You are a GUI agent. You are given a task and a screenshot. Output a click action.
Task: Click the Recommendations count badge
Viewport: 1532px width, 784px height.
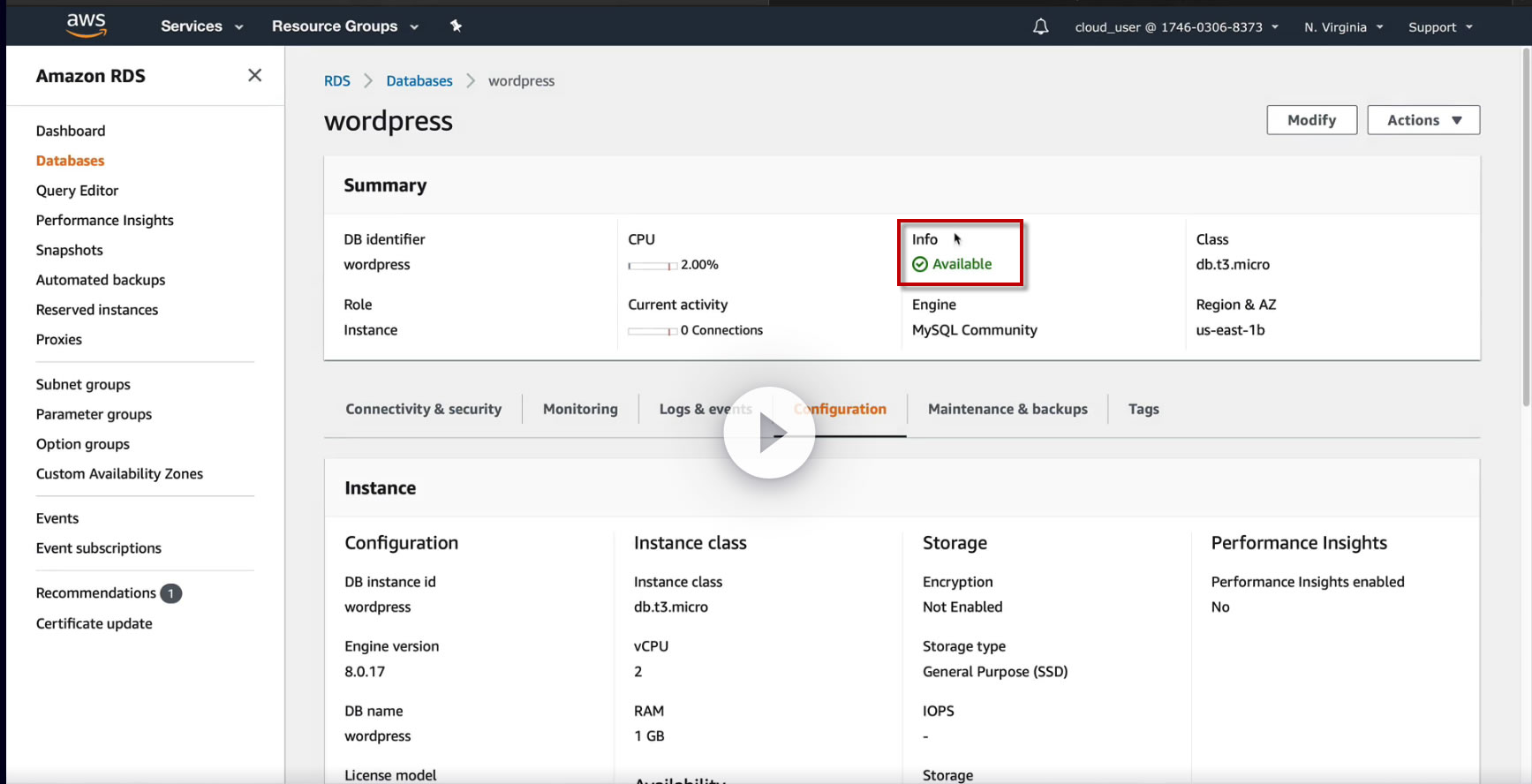(171, 593)
